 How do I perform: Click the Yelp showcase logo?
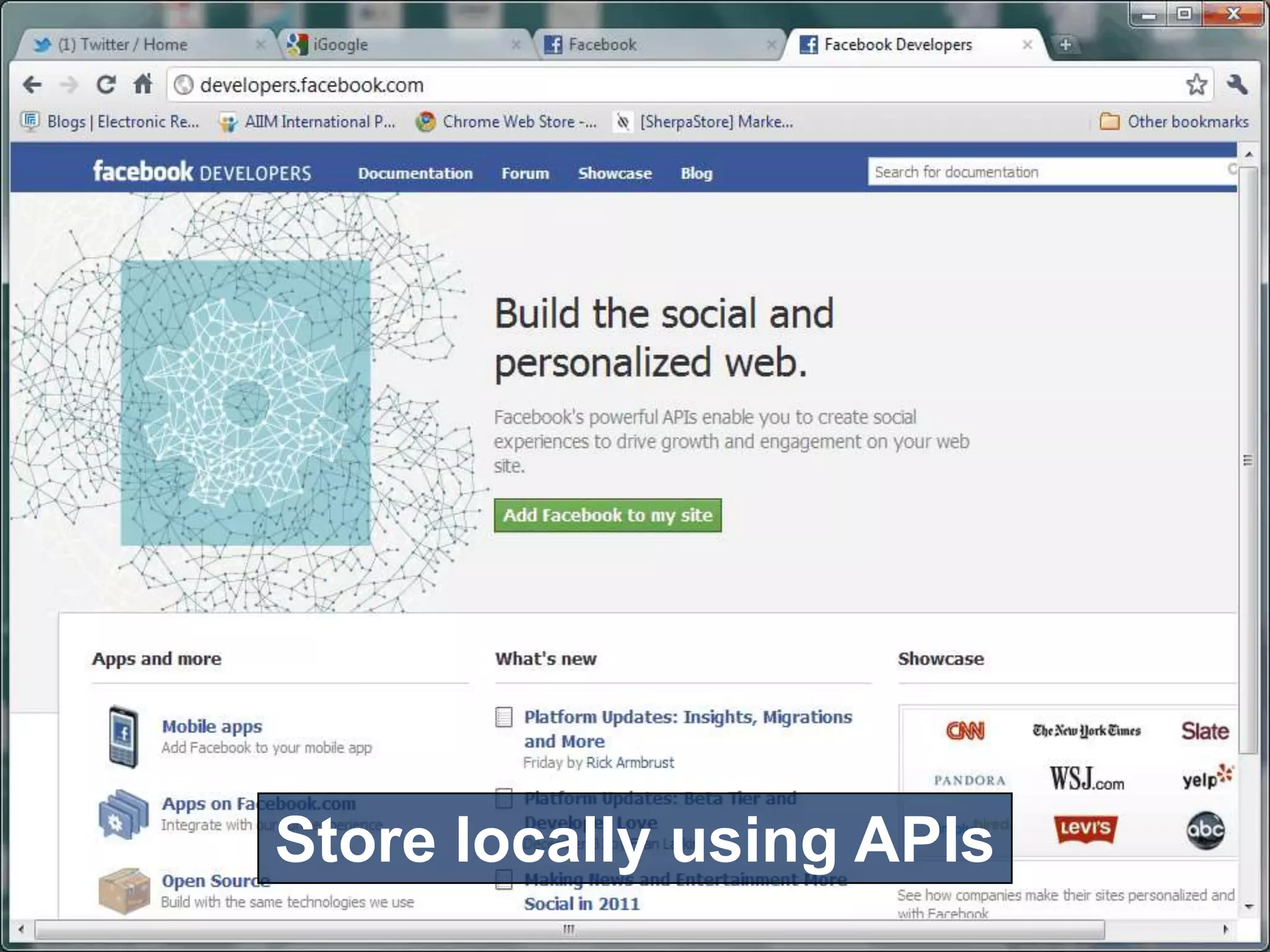pos(1207,777)
